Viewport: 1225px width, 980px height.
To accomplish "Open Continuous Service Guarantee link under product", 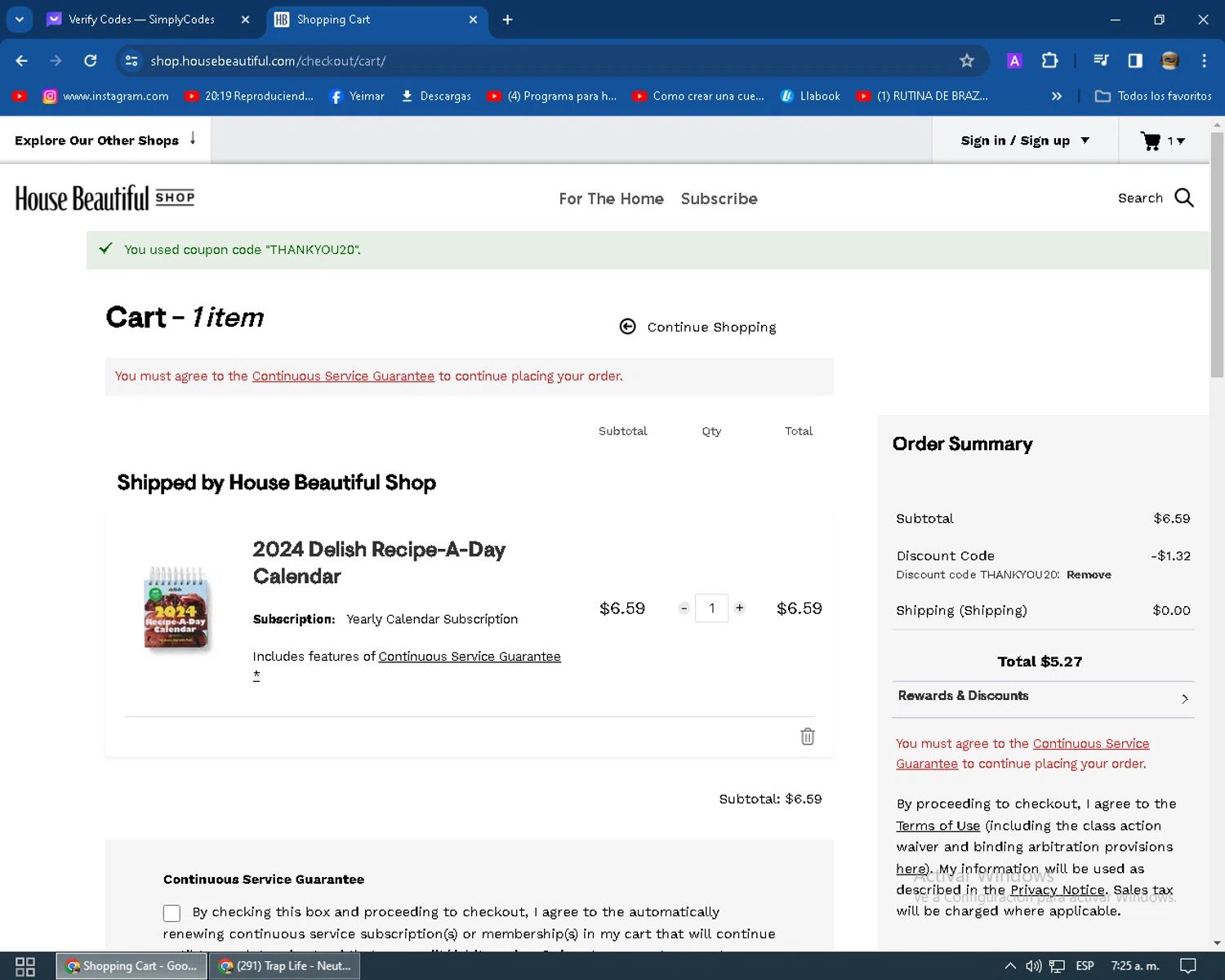I will 470,657.
